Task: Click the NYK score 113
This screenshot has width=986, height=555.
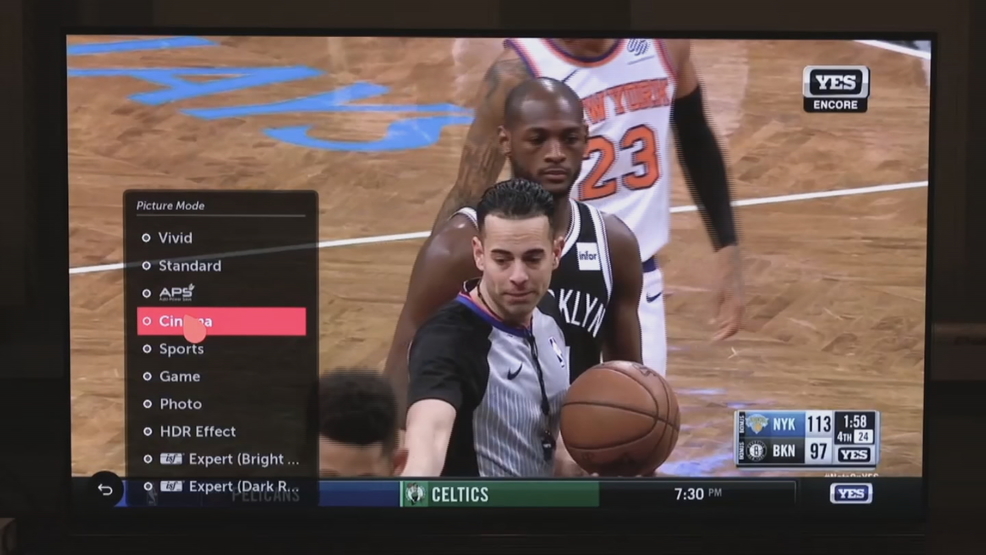Action: point(818,424)
